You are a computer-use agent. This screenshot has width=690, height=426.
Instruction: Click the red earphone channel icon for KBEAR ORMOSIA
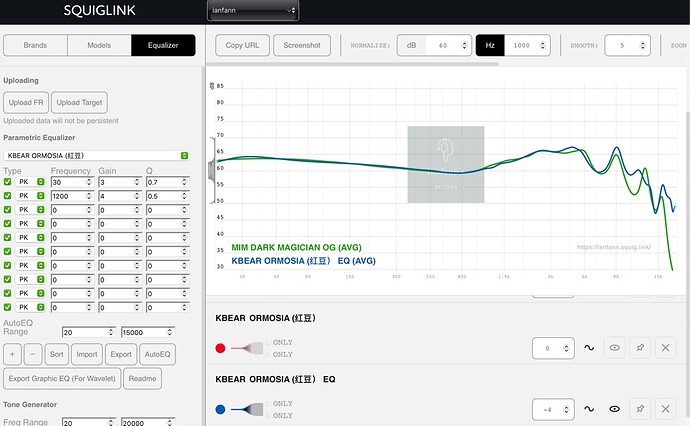(x=247, y=348)
